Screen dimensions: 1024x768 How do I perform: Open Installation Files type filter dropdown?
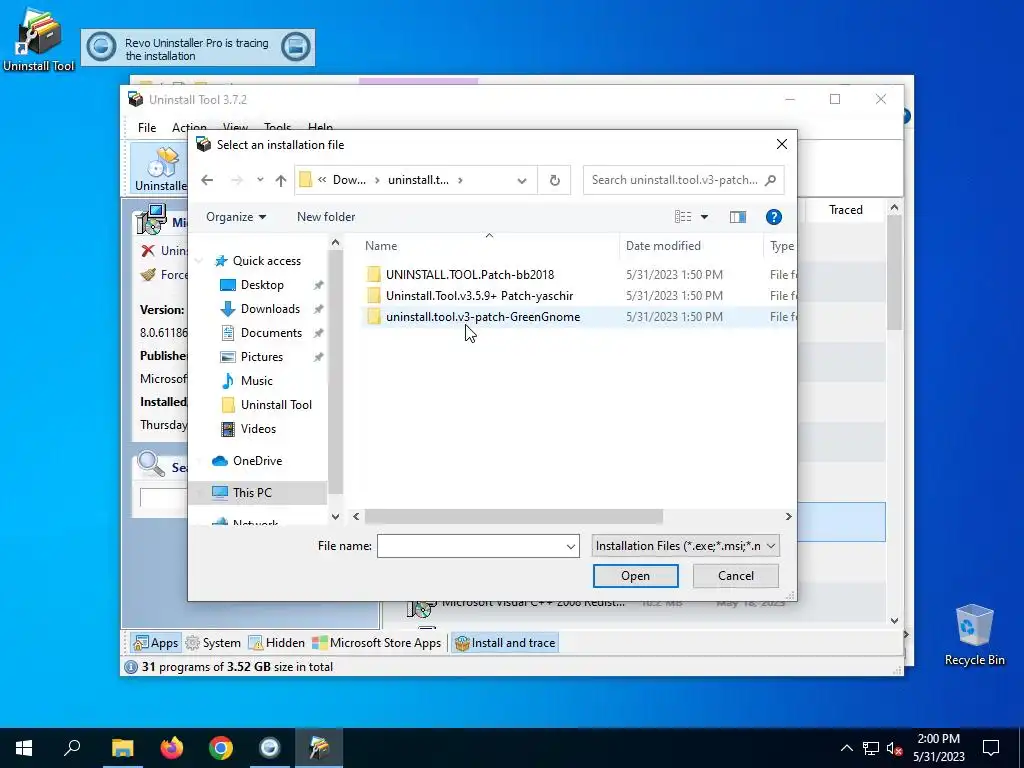pos(686,546)
